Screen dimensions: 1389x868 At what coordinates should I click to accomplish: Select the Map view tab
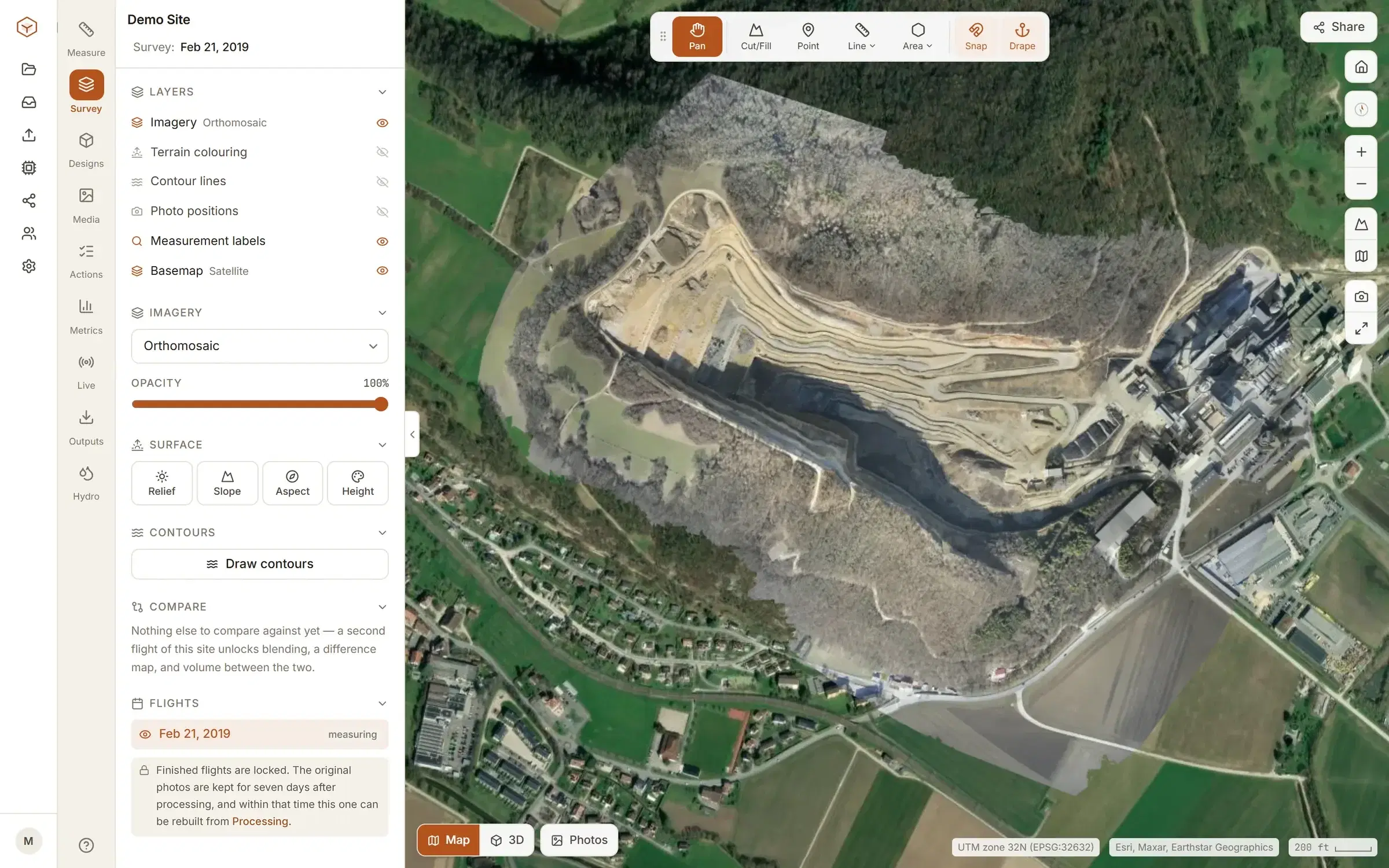click(449, 840)
